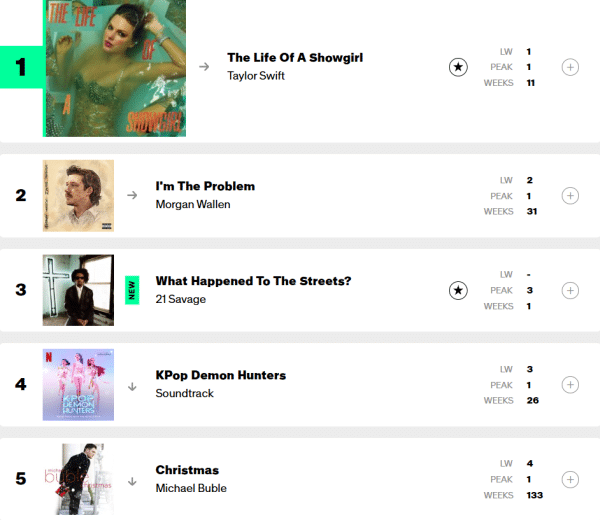600x520 pixels.
Task: Select the I'm The Problem album cover
Action: point(78,196)
